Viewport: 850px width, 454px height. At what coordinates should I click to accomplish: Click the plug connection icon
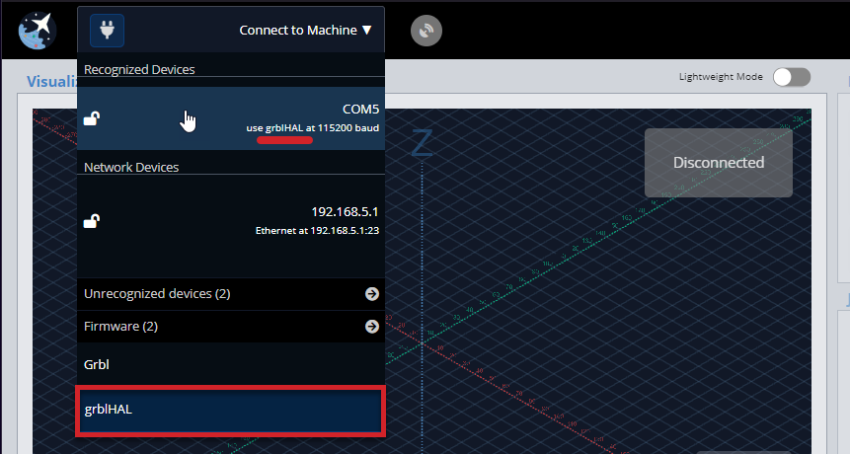(107, 30)
